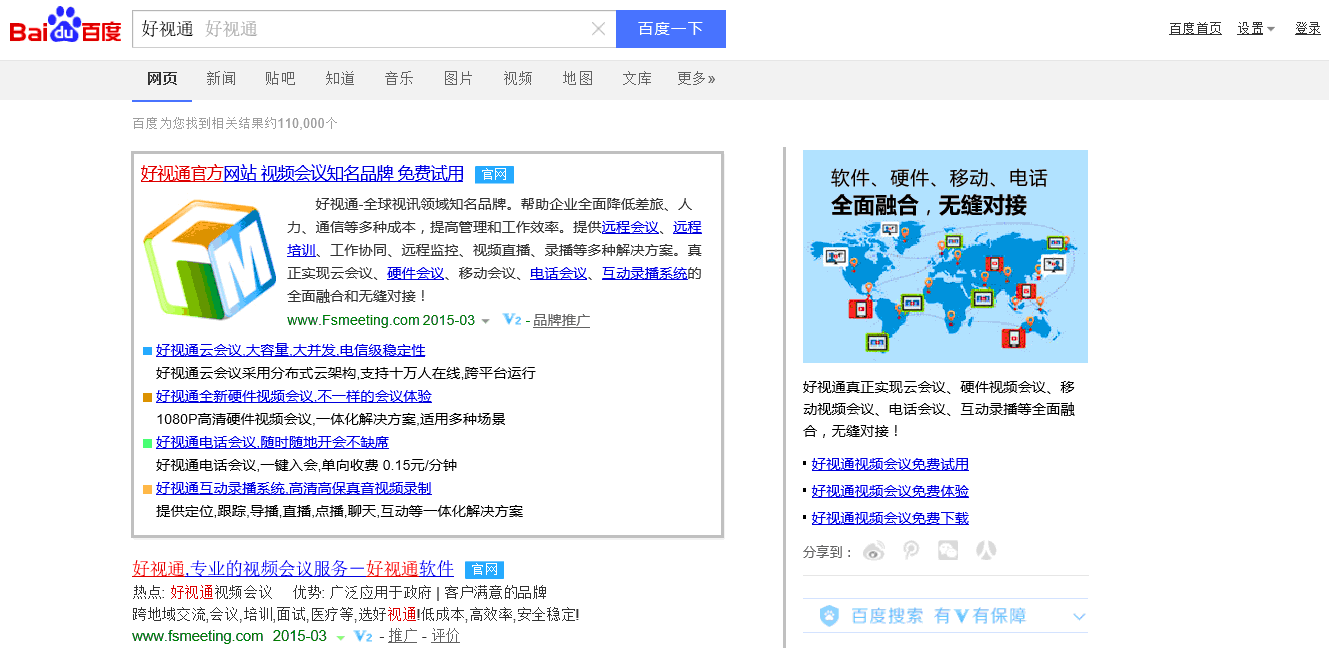
Task: Clear the search box with the X icon
Action: pos(598,29)
